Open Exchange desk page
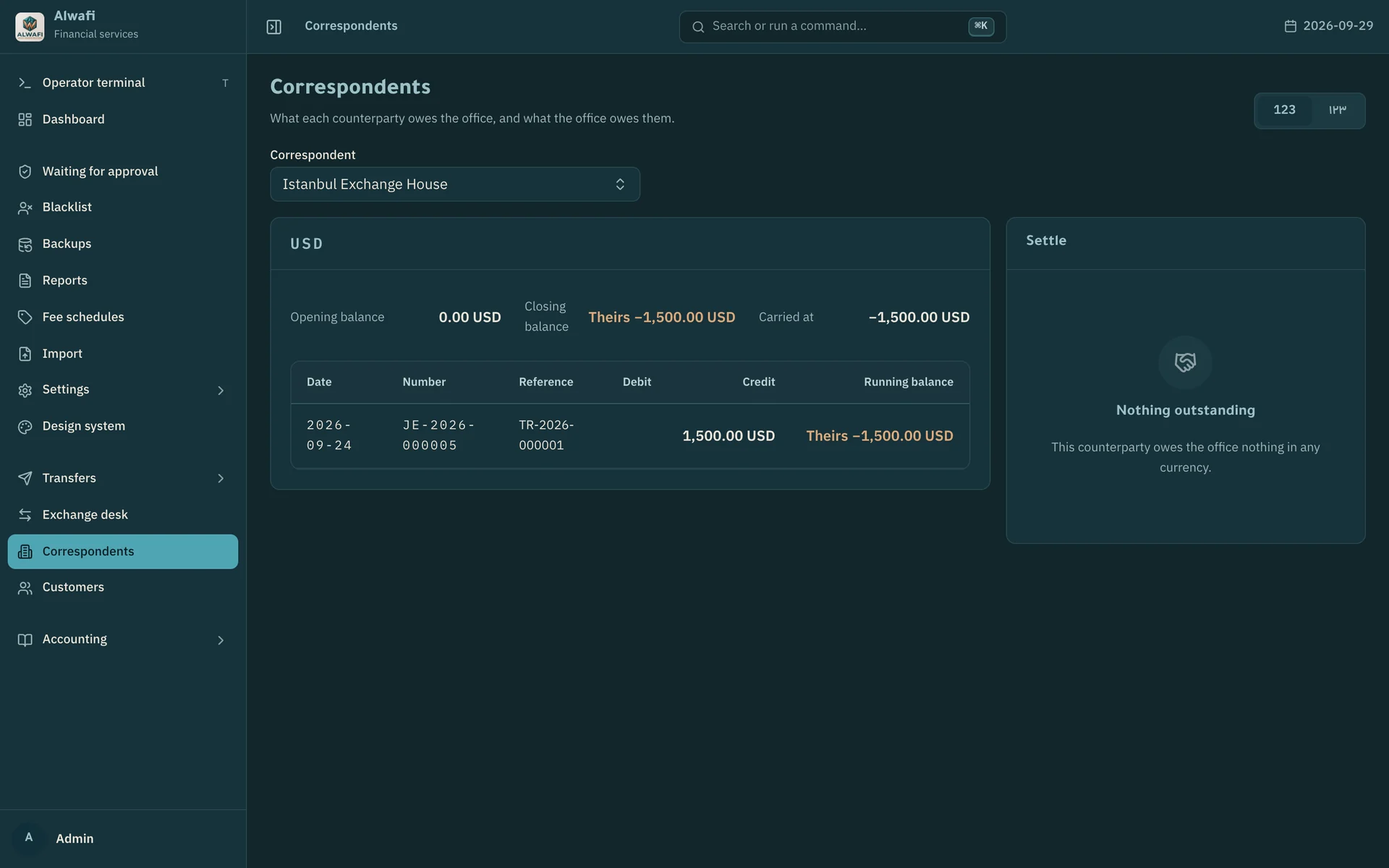Image resolution: width=1389 pixels, height=868 pixels. coord(123,515)
